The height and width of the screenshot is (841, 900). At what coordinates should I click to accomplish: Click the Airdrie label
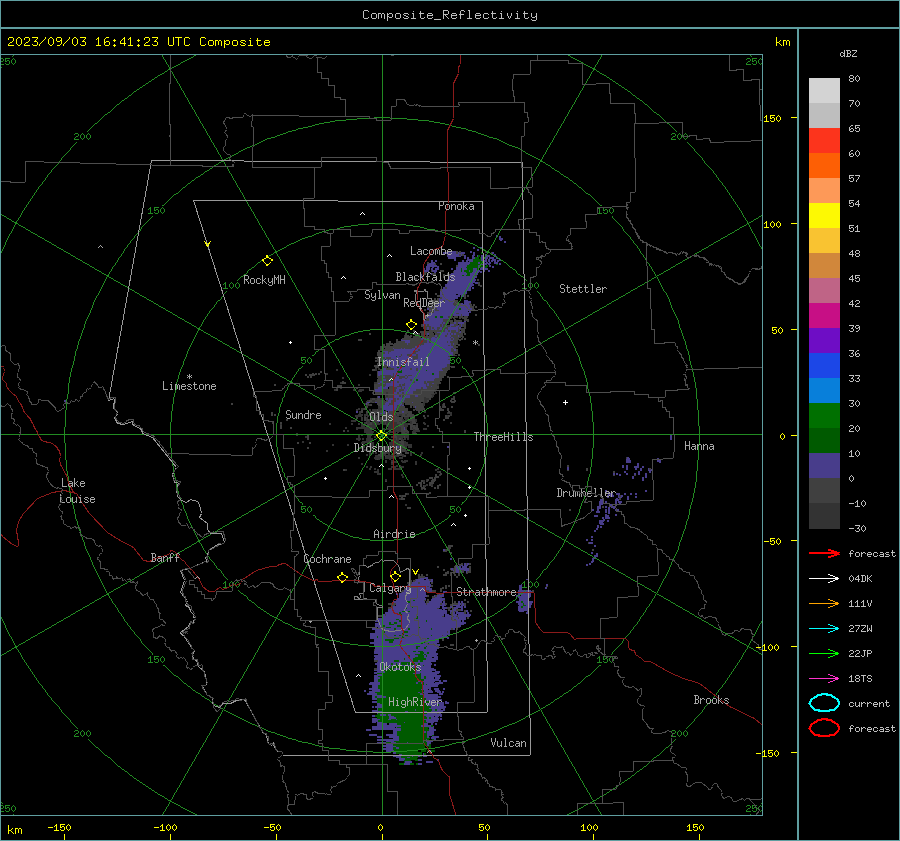pyautogui.click(x=394, y=534)
